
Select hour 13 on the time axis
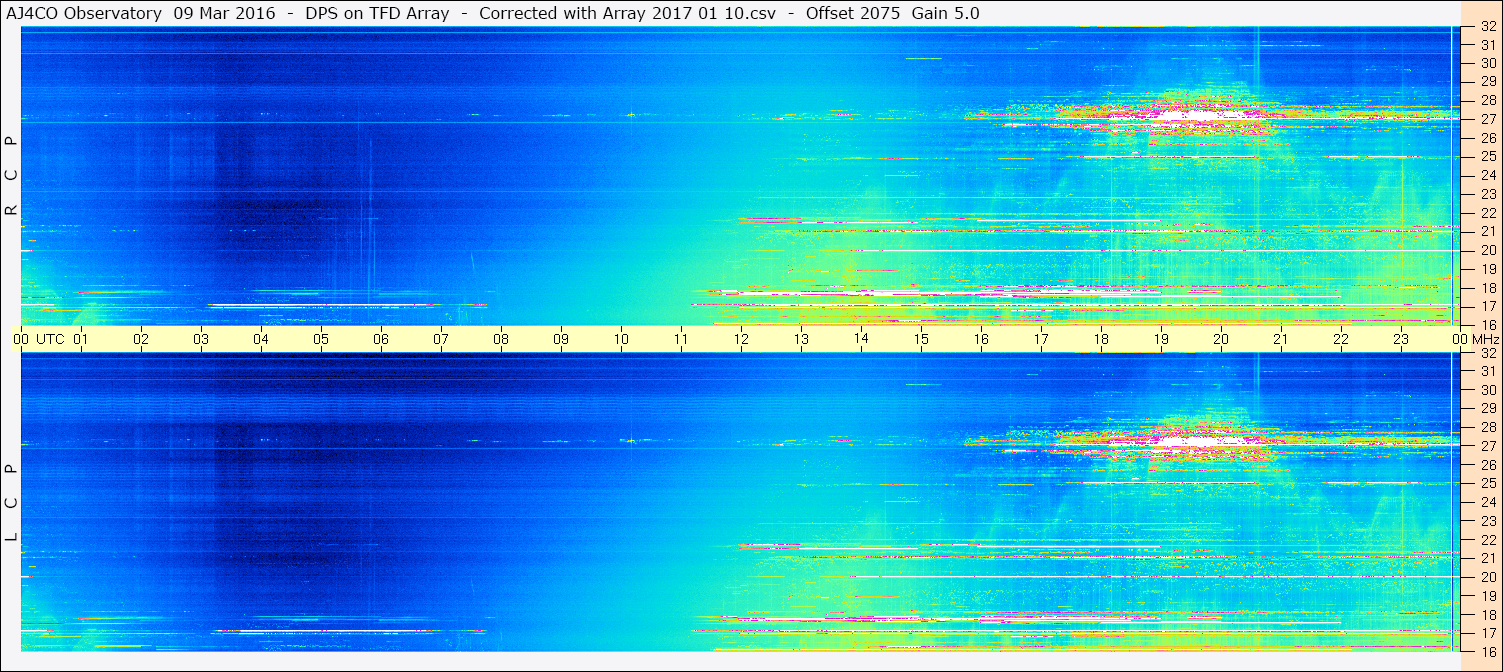click(x=801, y=339)
